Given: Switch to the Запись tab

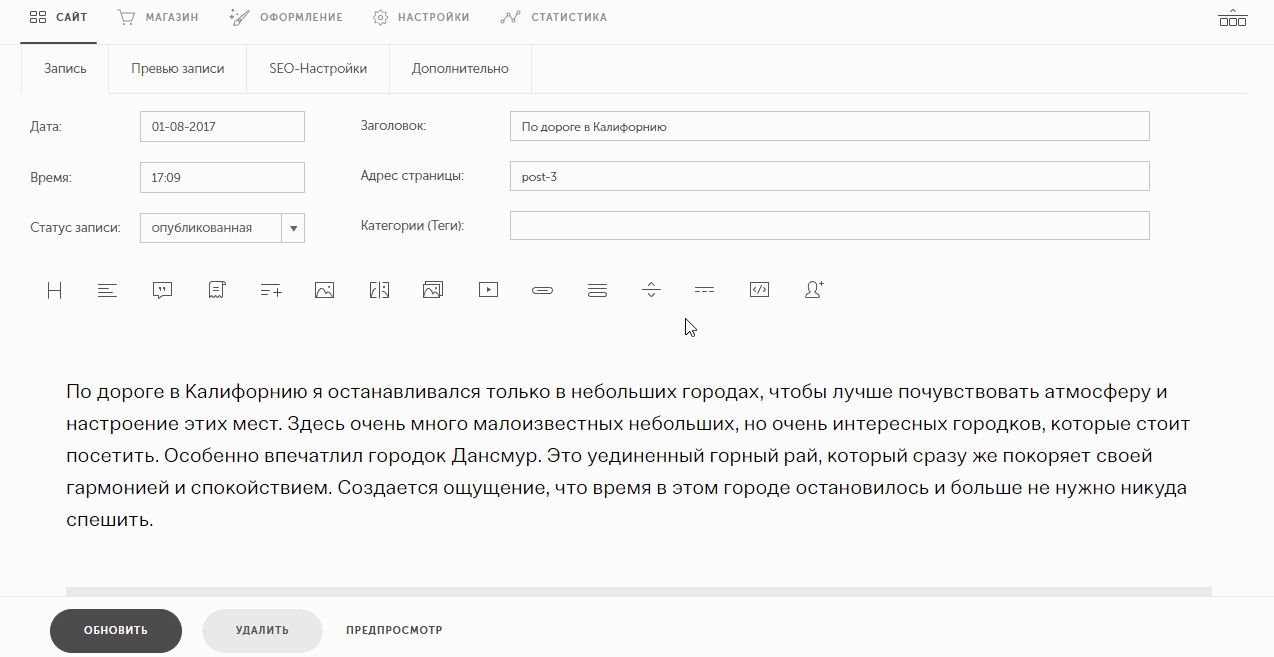Looking at the screenshot, I should click(65, 69).
